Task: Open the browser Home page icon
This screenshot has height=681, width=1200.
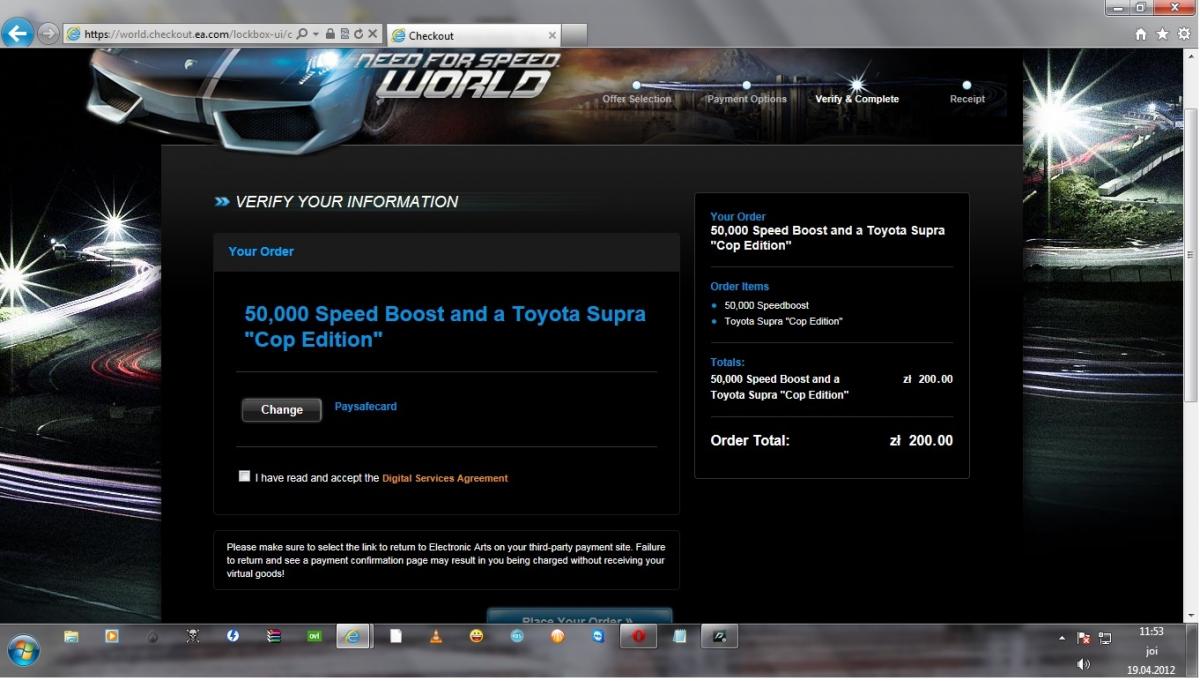Action: tap(1142, 34)
